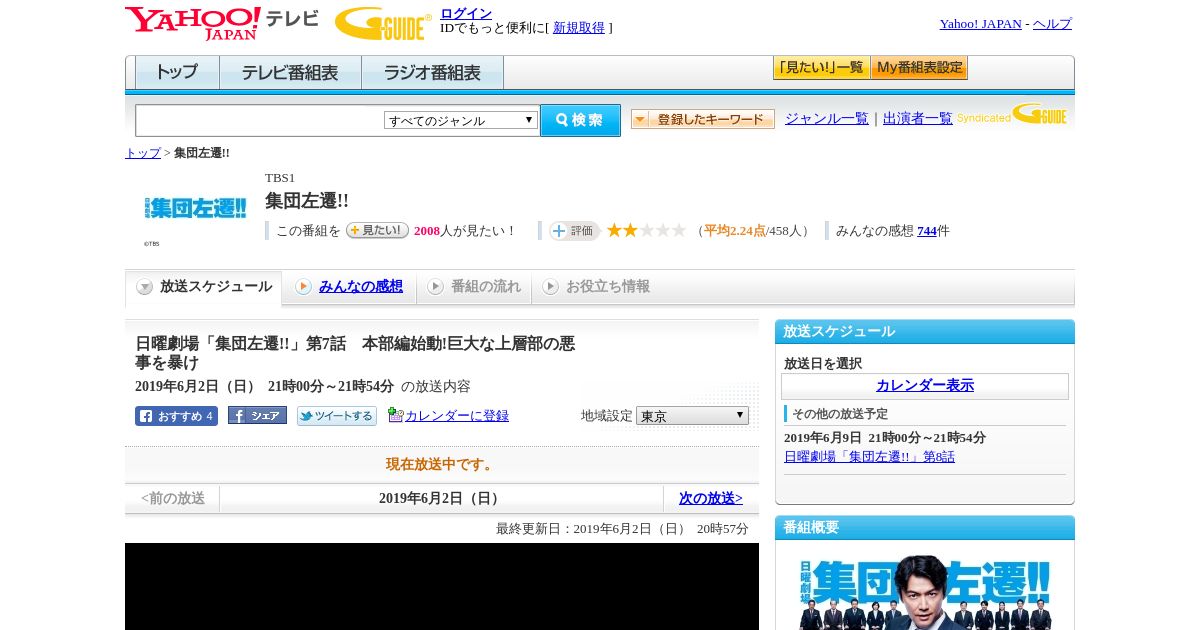Open the カレンダーに登録 link

point(457,416)
